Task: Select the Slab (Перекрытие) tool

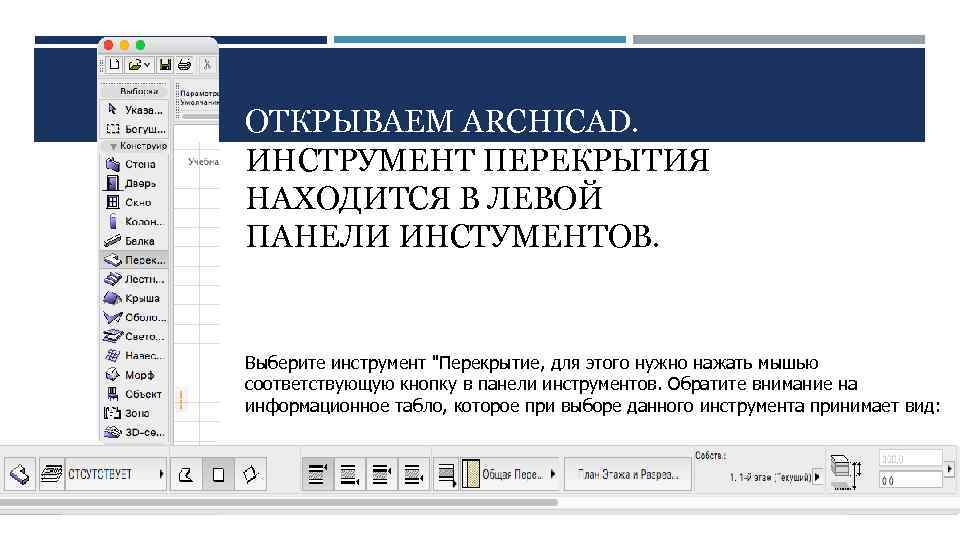Action: [134, 260]
